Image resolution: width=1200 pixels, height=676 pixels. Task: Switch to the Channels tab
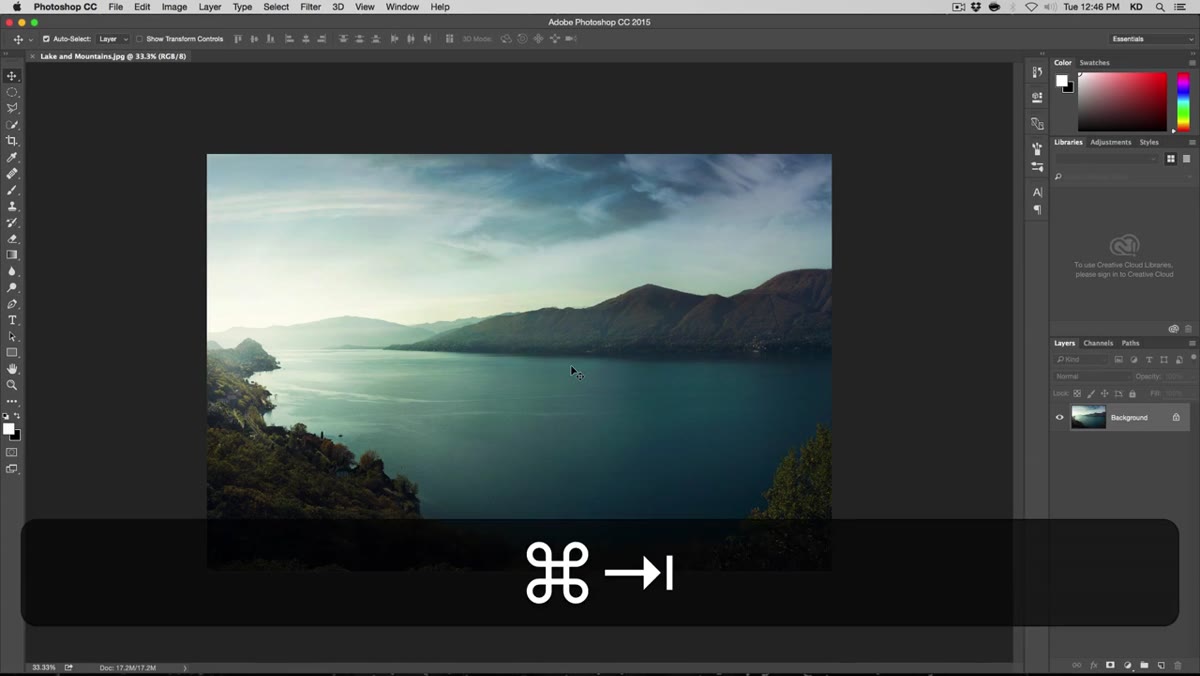tap(1098, 343)
